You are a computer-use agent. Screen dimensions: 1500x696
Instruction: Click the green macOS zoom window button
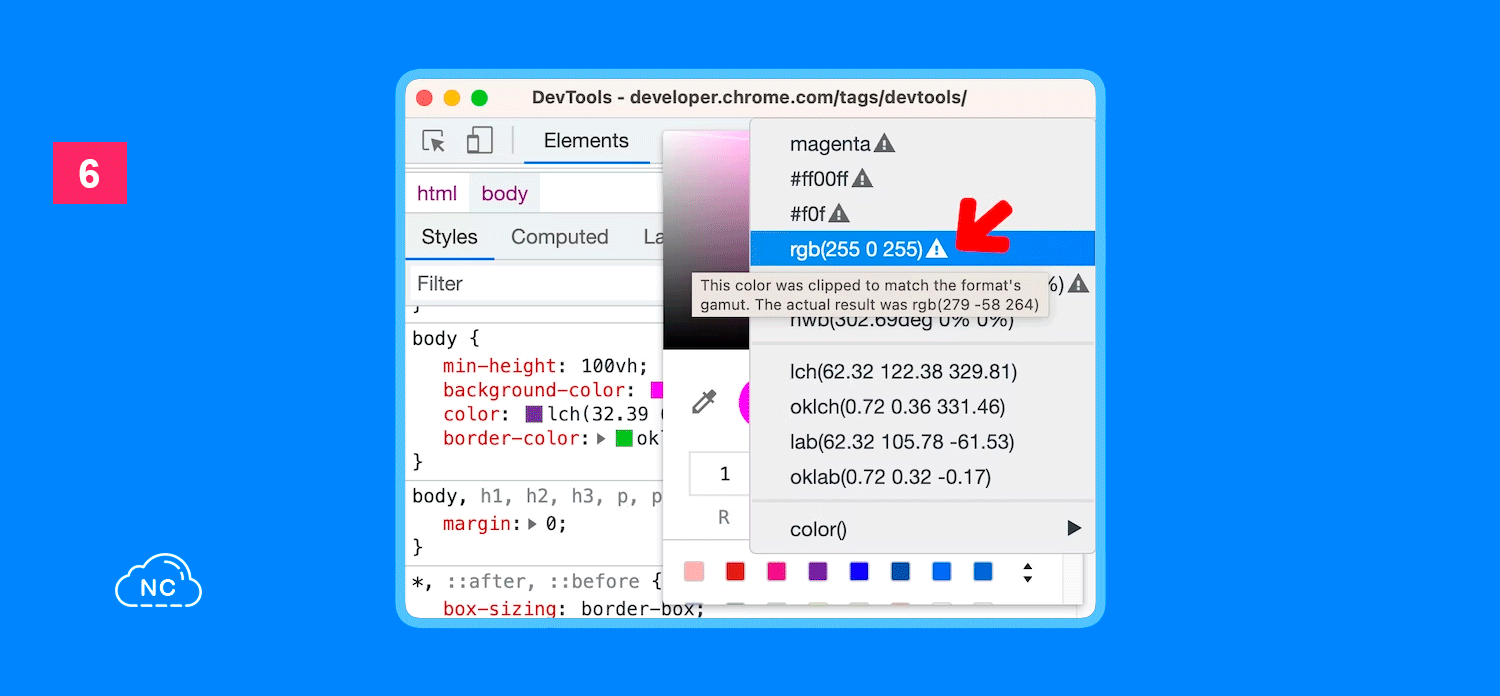(479, 98)
